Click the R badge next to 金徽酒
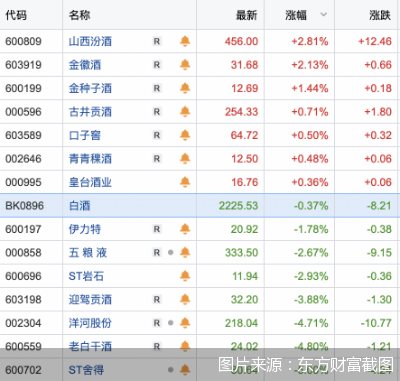400x381 pixels. pyautogui.click(x=157, y=65)
